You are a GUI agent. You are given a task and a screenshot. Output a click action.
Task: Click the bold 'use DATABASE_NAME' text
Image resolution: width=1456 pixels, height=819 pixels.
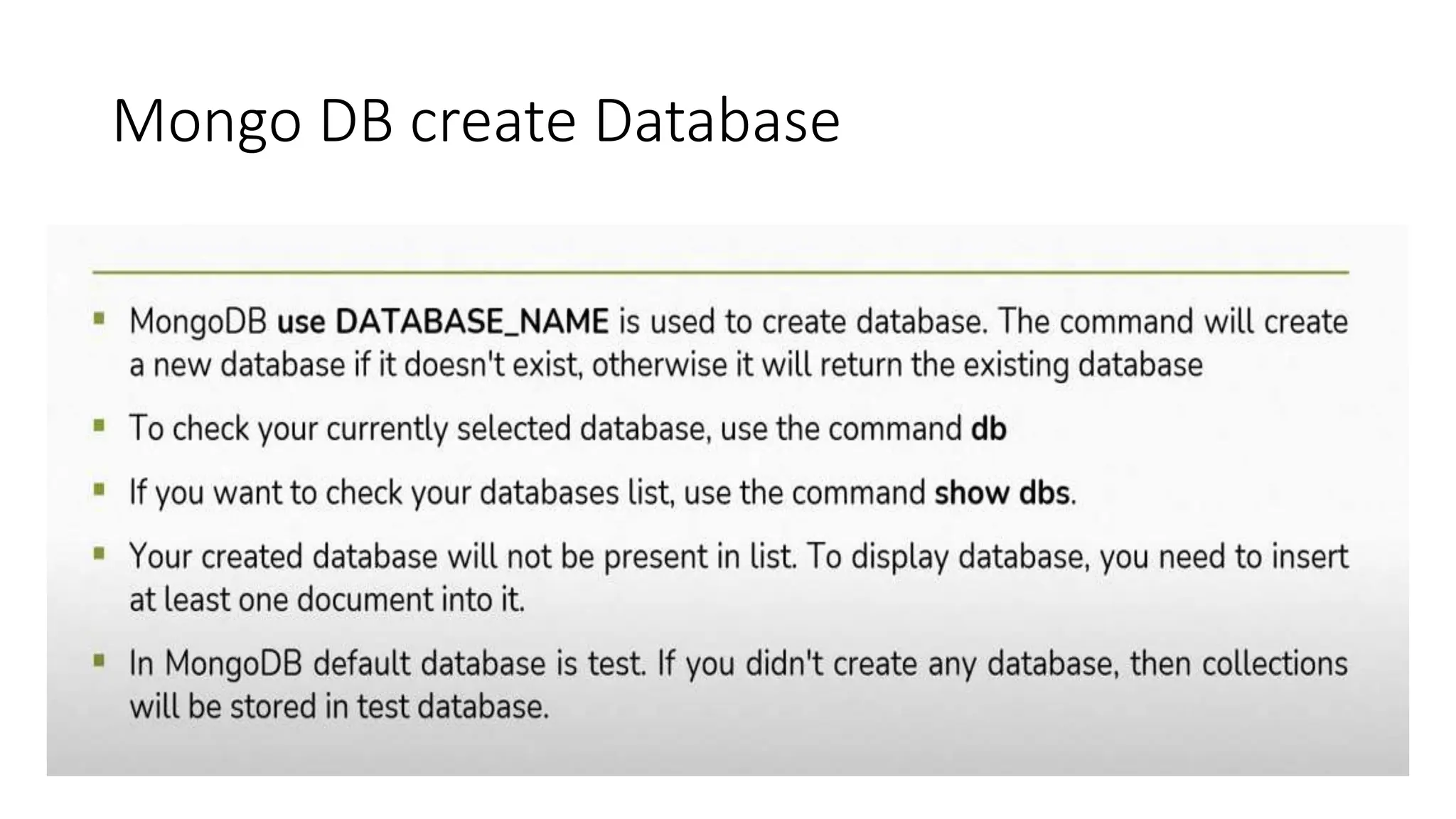pos(443,322)
